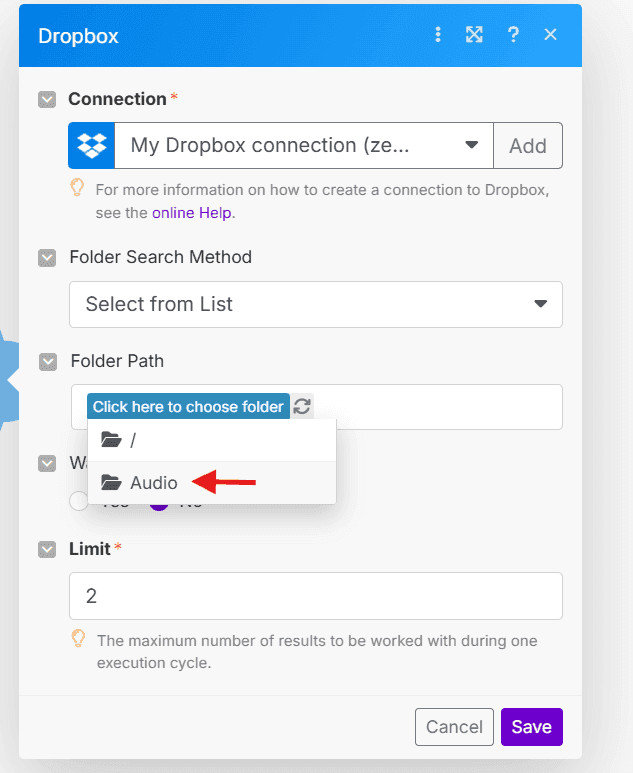Screen dimensions: 633x773
Task: Add a new Dropbox connection
Action: point(527,146)
